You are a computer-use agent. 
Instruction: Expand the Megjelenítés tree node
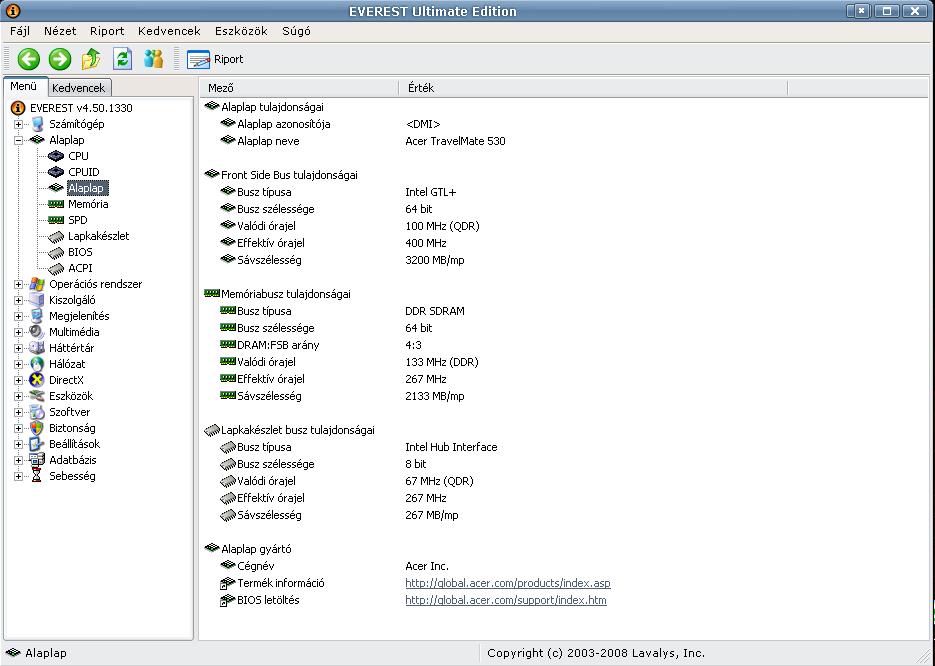[18, 317]
